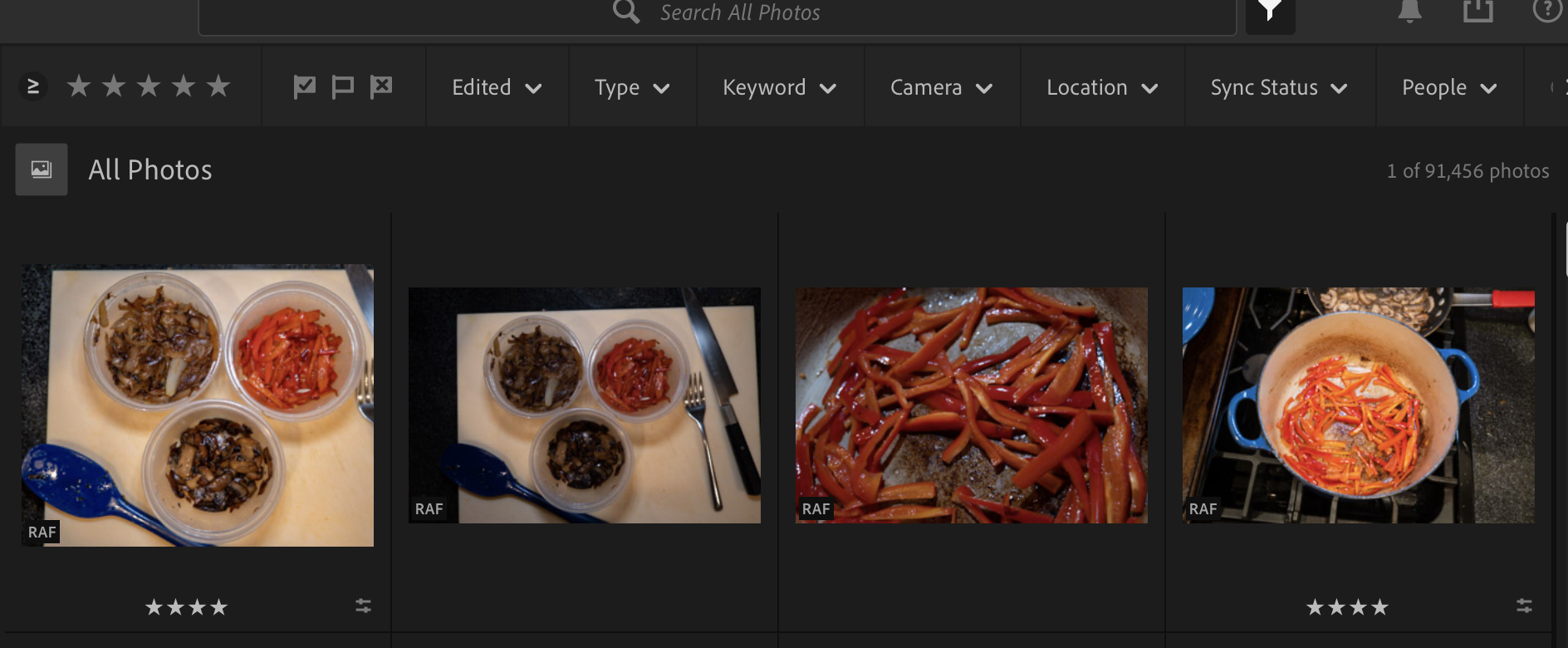Filter by four star rating

point(184,86)
